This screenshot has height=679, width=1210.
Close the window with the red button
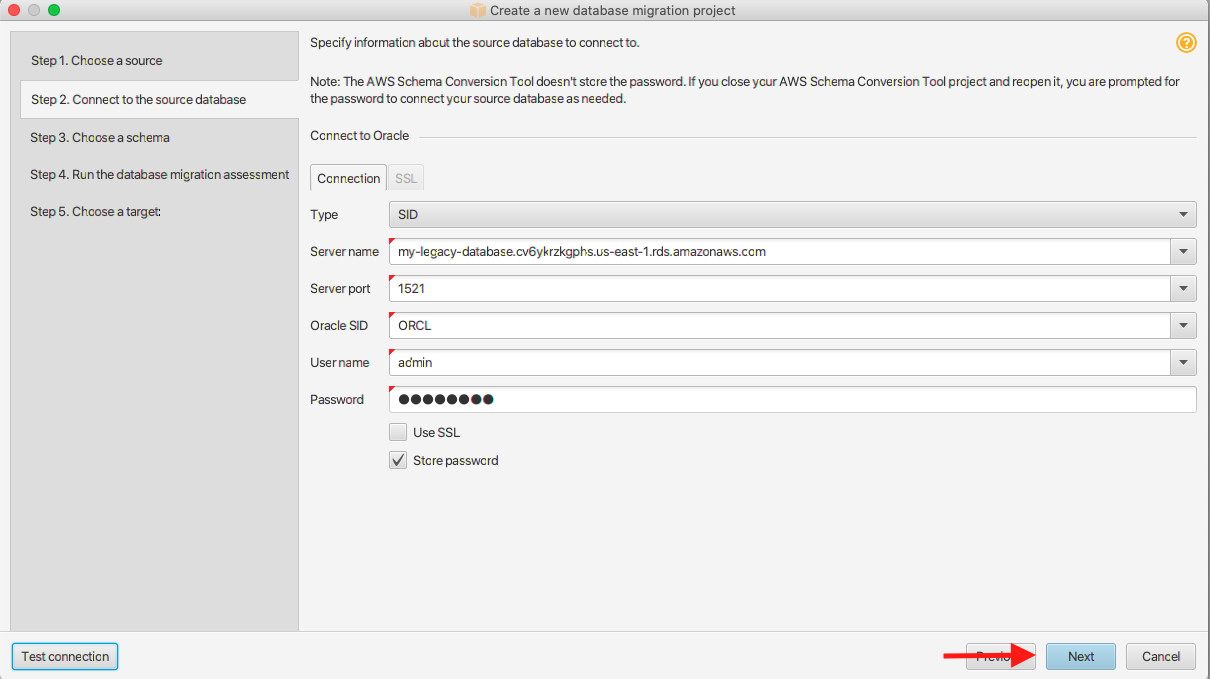pyautogui.click(x=15, y=10)
